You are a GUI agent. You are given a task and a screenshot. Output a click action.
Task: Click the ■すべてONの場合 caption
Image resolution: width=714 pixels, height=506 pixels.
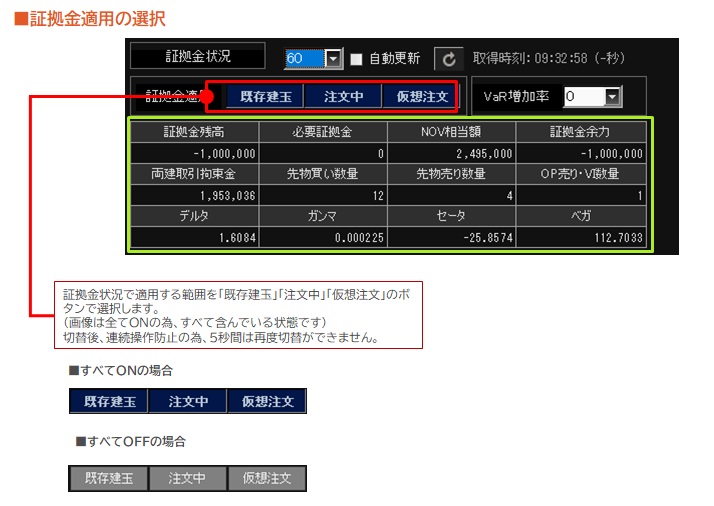[x=121, y=371]
